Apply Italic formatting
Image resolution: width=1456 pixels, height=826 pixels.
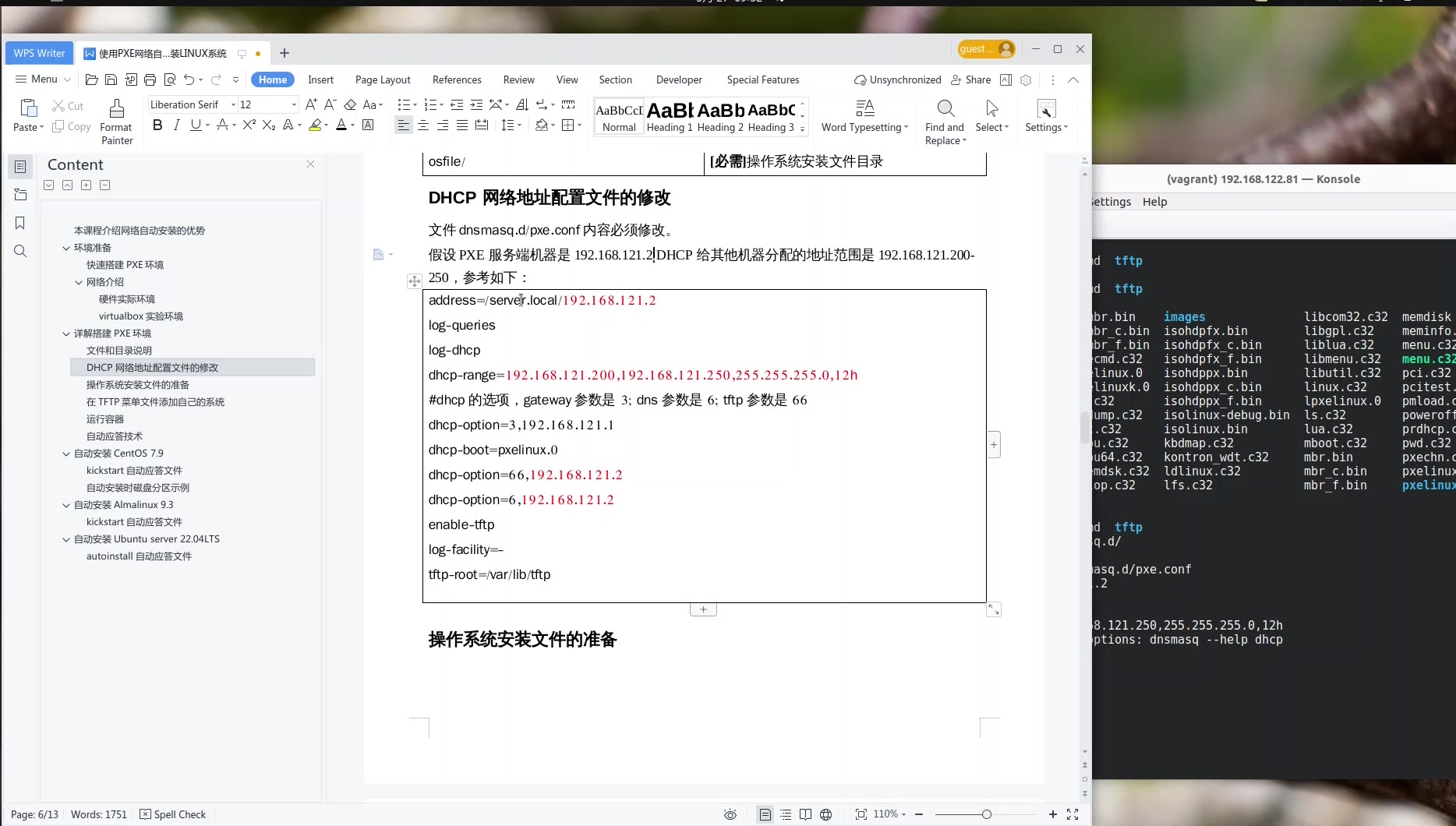point(176,125)
